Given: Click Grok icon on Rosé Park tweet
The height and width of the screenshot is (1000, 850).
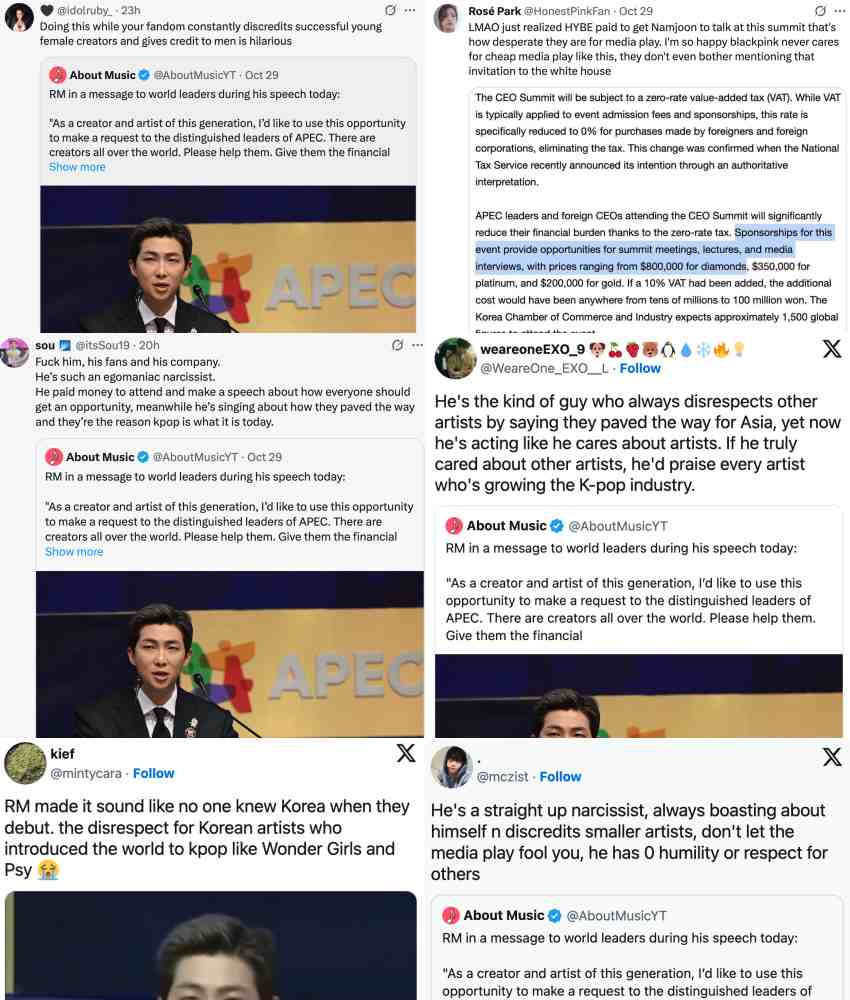Looking at the screenshot, I should [x=821, y=11].
